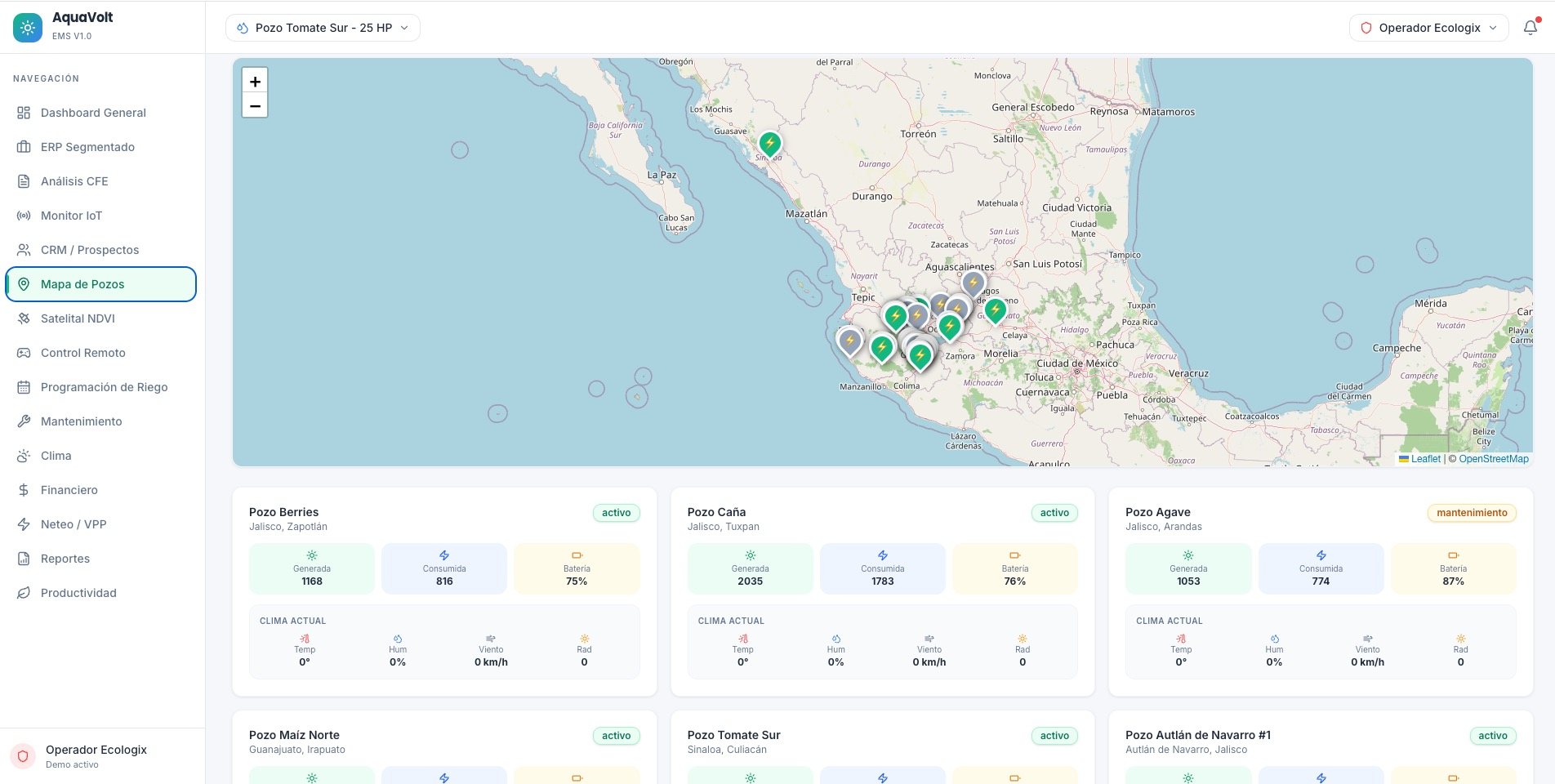
Task: Select the green well marker above Colima
Action: coord(920,356)
